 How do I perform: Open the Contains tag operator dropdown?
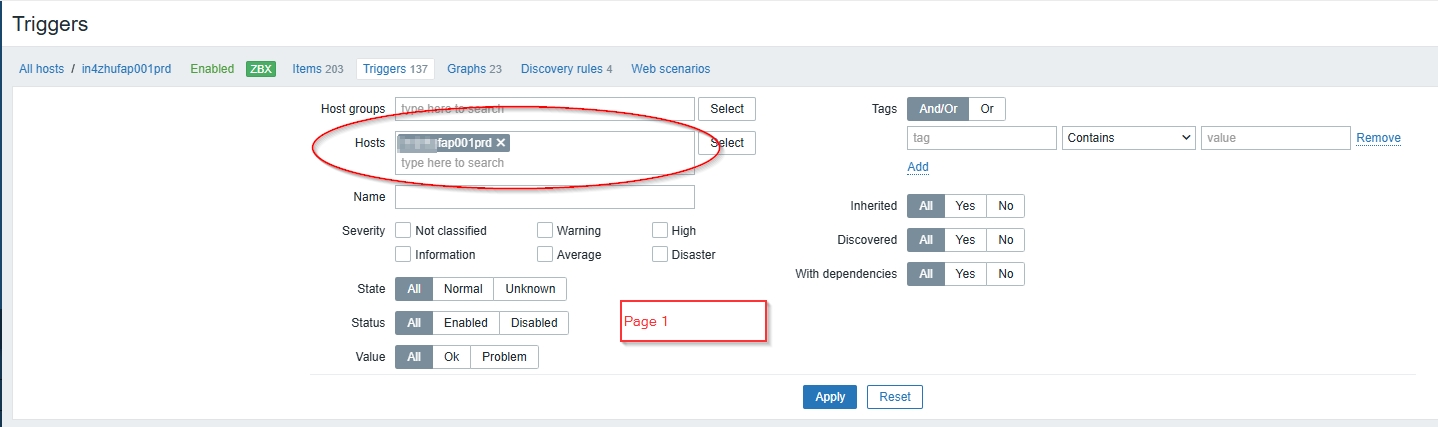[1128, 138]
